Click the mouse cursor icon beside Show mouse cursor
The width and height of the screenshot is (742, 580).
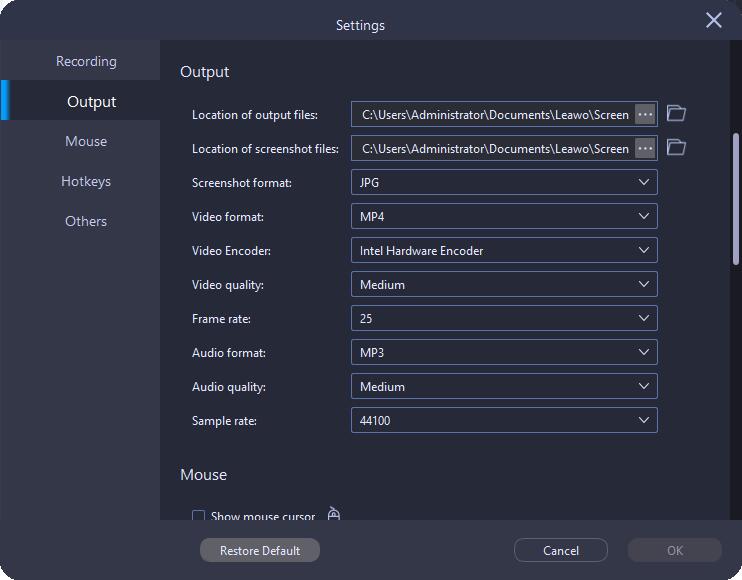(x=334, y=515)
